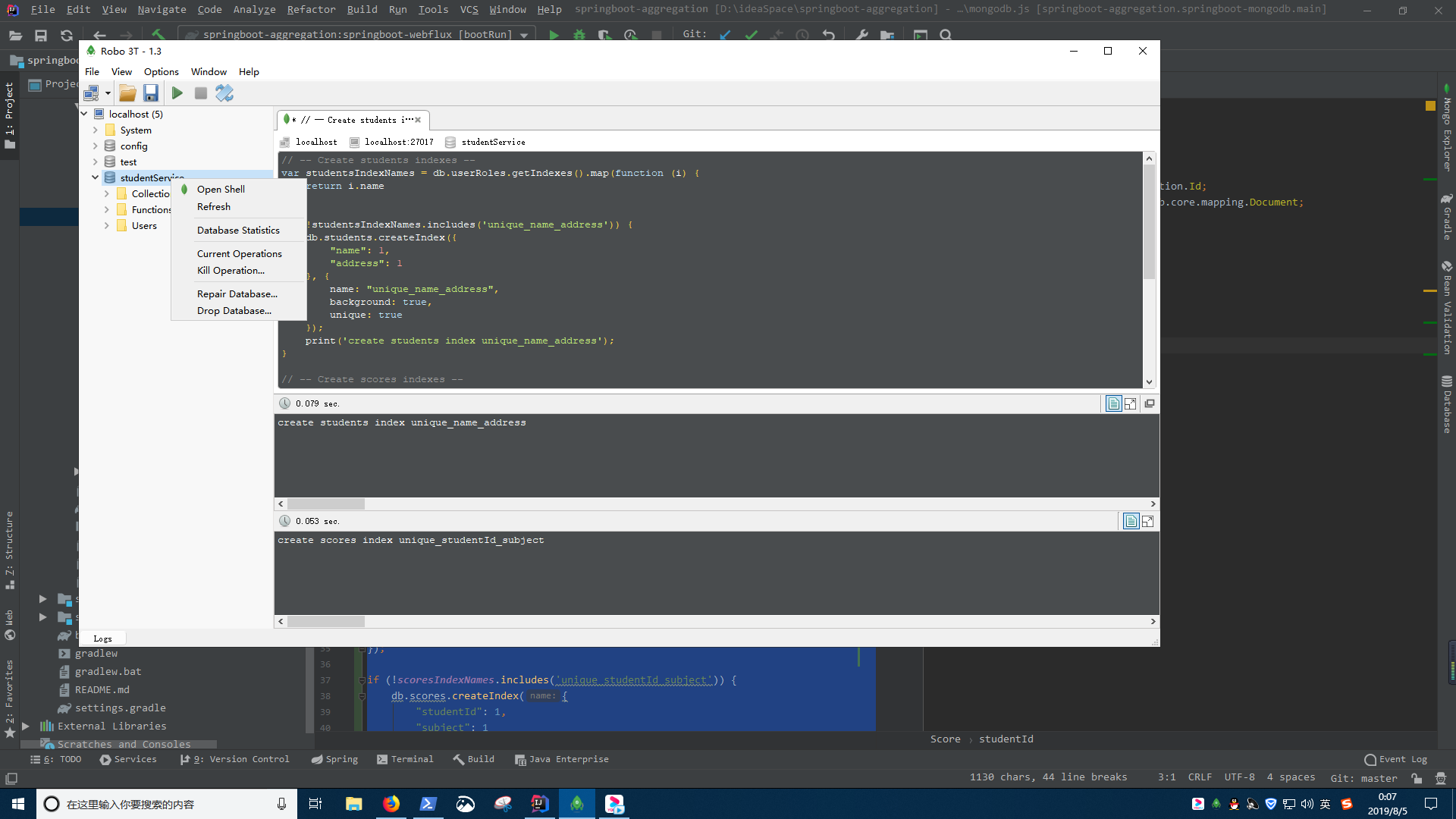Screen dimensions: 1456x819
Task: Drag the vertical scrollbar in code editor
Action: (1148, 221)
